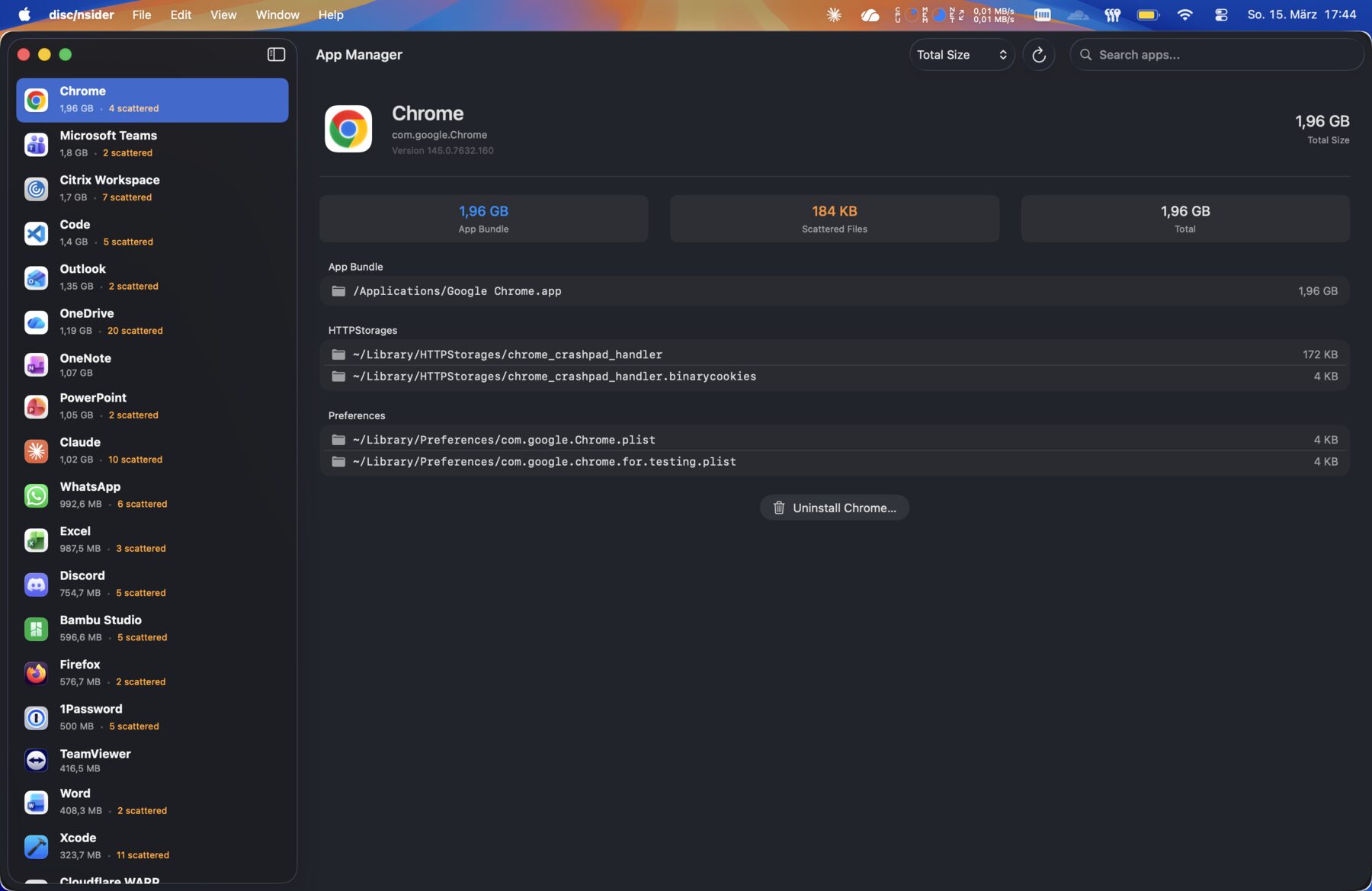The image size is (1372, 891).
Task: Click the Xcode app icon
Action: [x=36, y=846]
